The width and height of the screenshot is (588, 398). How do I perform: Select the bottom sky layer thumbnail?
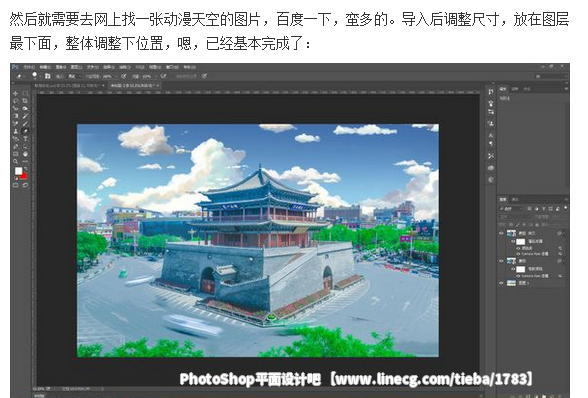click(511, 283)
